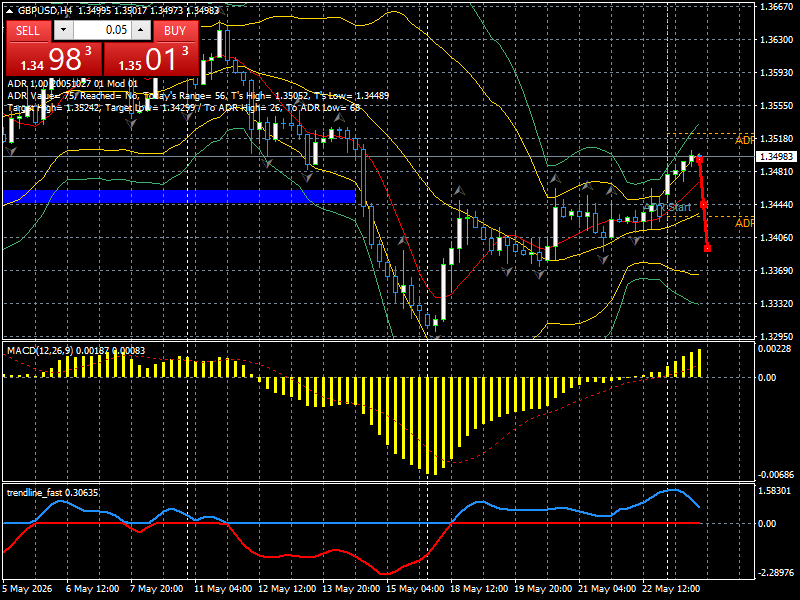The height and width of the screenshot is (600, 800).
Task: Click price axis level 1.36300
Action: coord(776,40)
